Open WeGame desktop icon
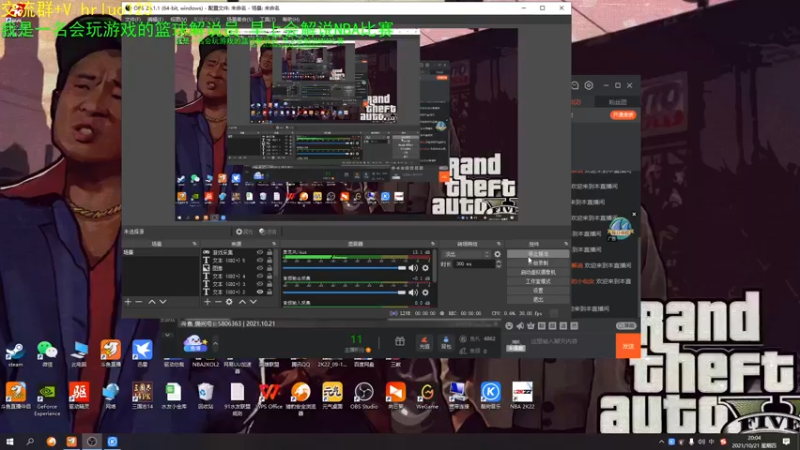This screenshot has width=800, height=450. pos(427,396)
